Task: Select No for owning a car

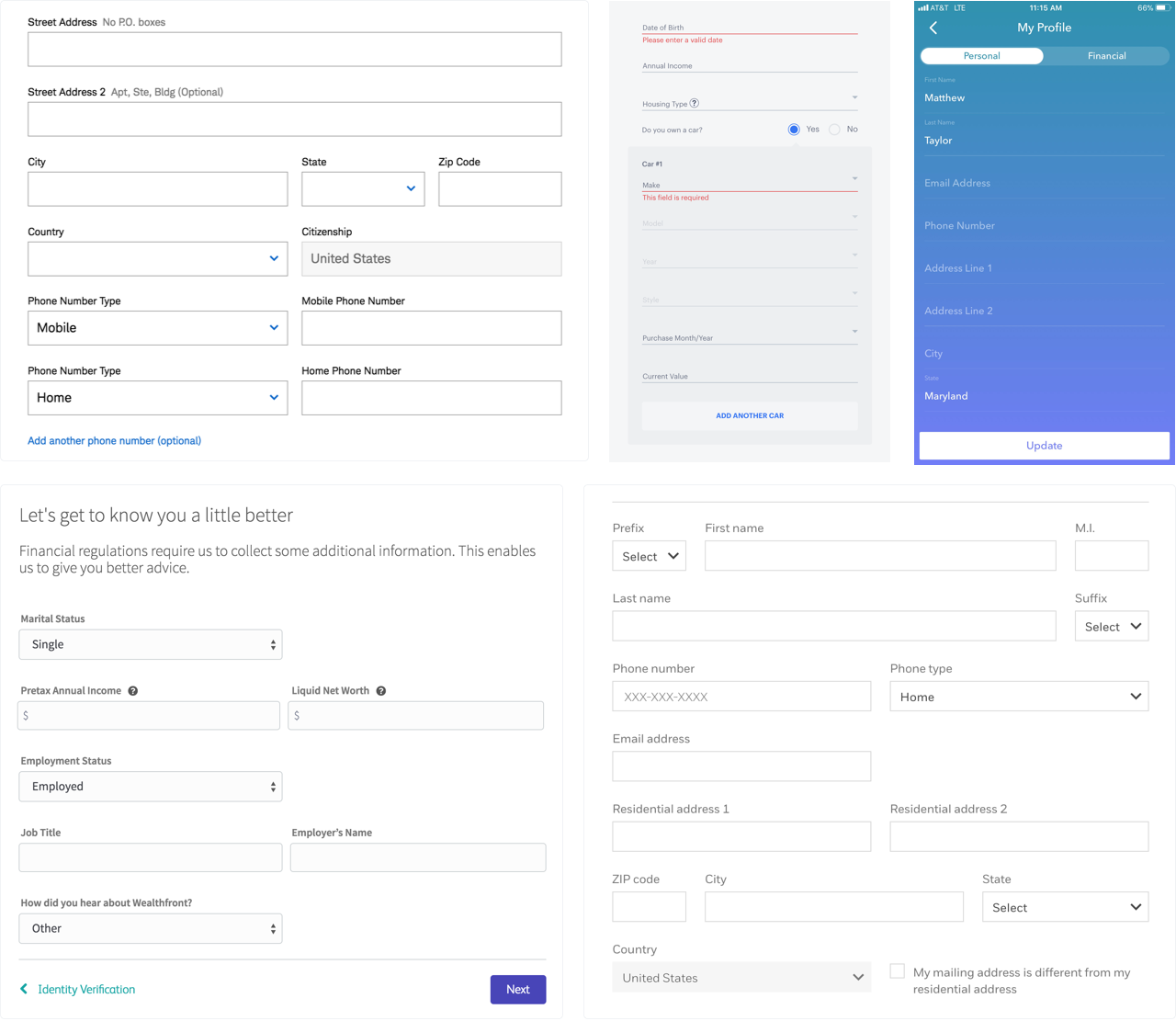Action: [x=834, y=130]
